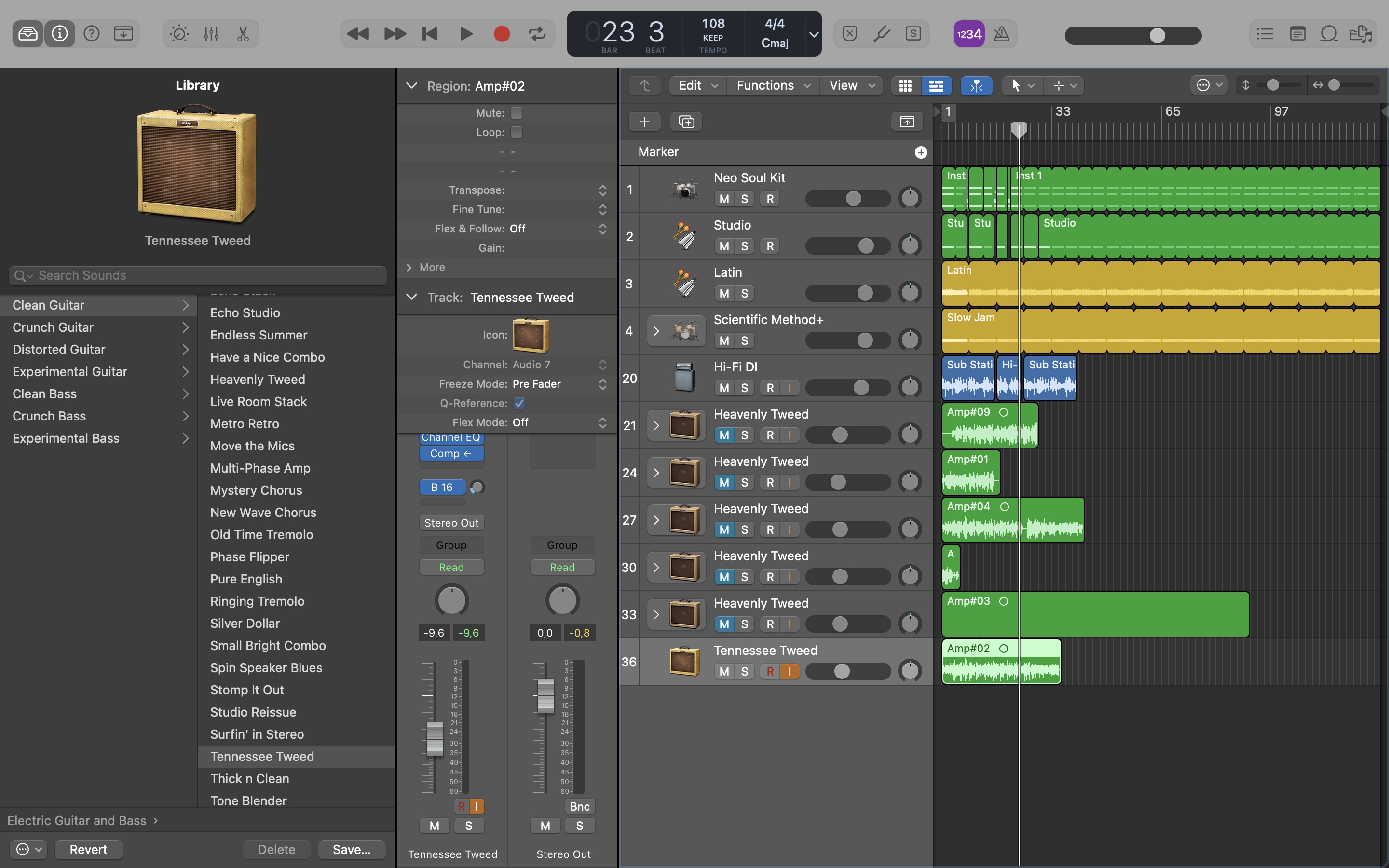Click the Duplicate Track icon
The width and height of the screenshot is (1389, 868).
pyautogui.click(x=686, y=122)
